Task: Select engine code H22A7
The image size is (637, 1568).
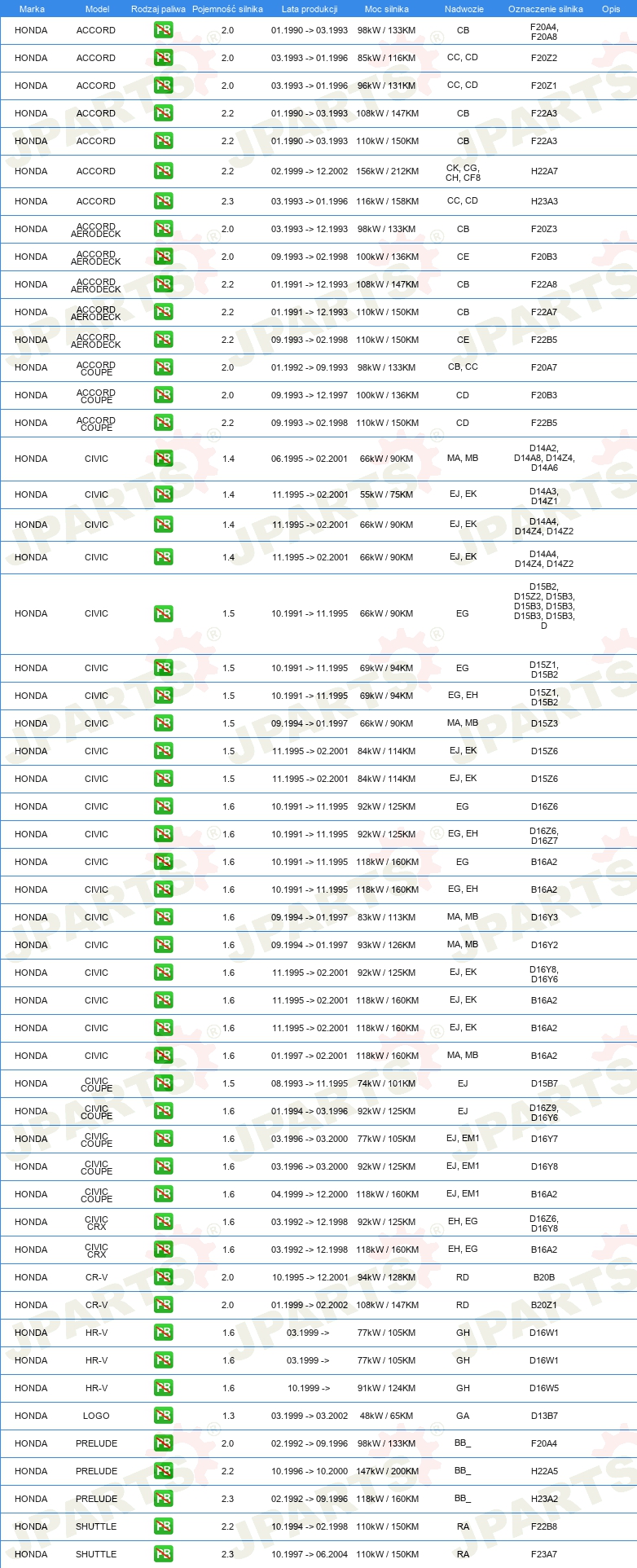Action: point(544,171)
